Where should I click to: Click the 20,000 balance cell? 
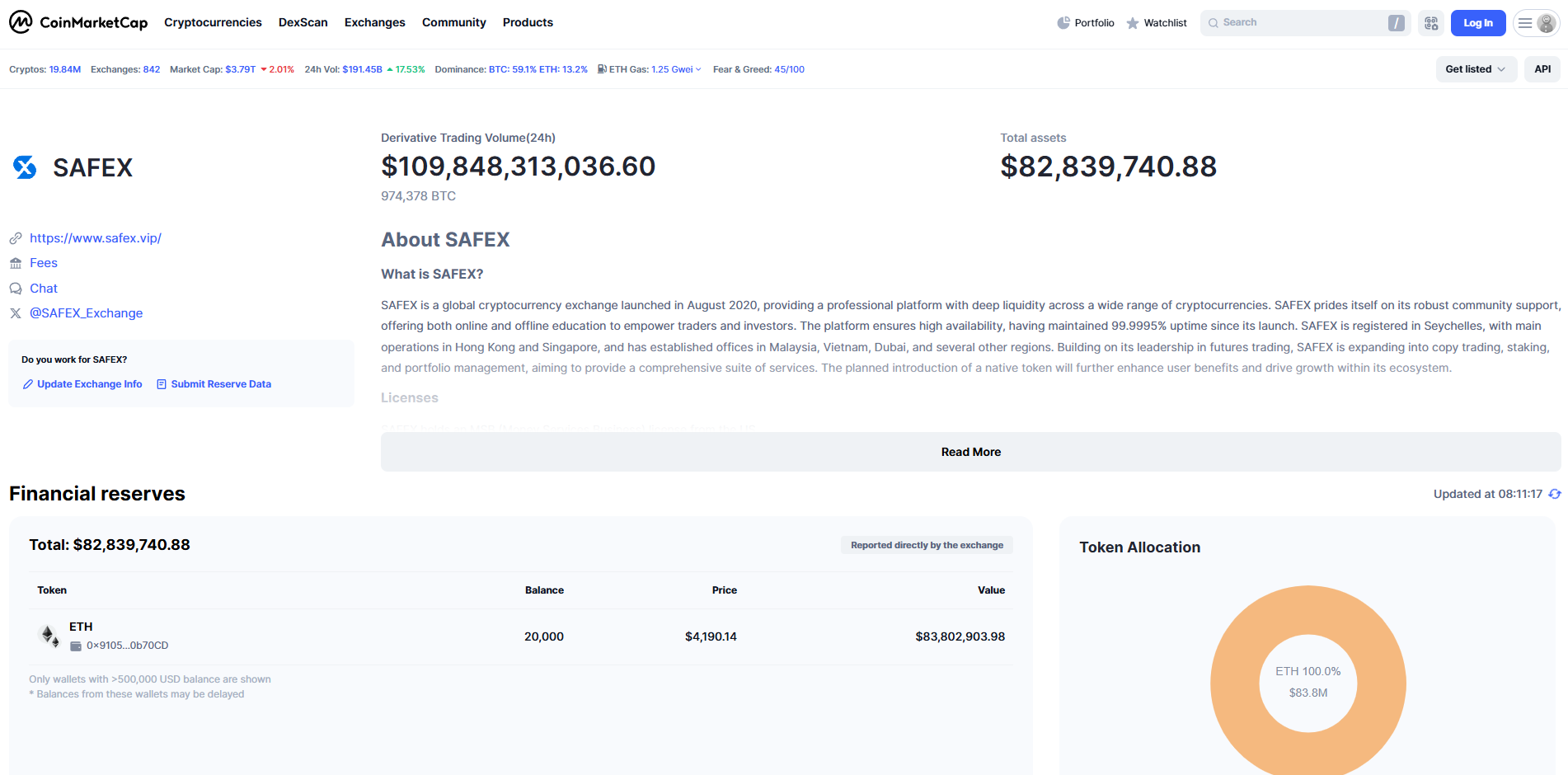click(544, 636)
